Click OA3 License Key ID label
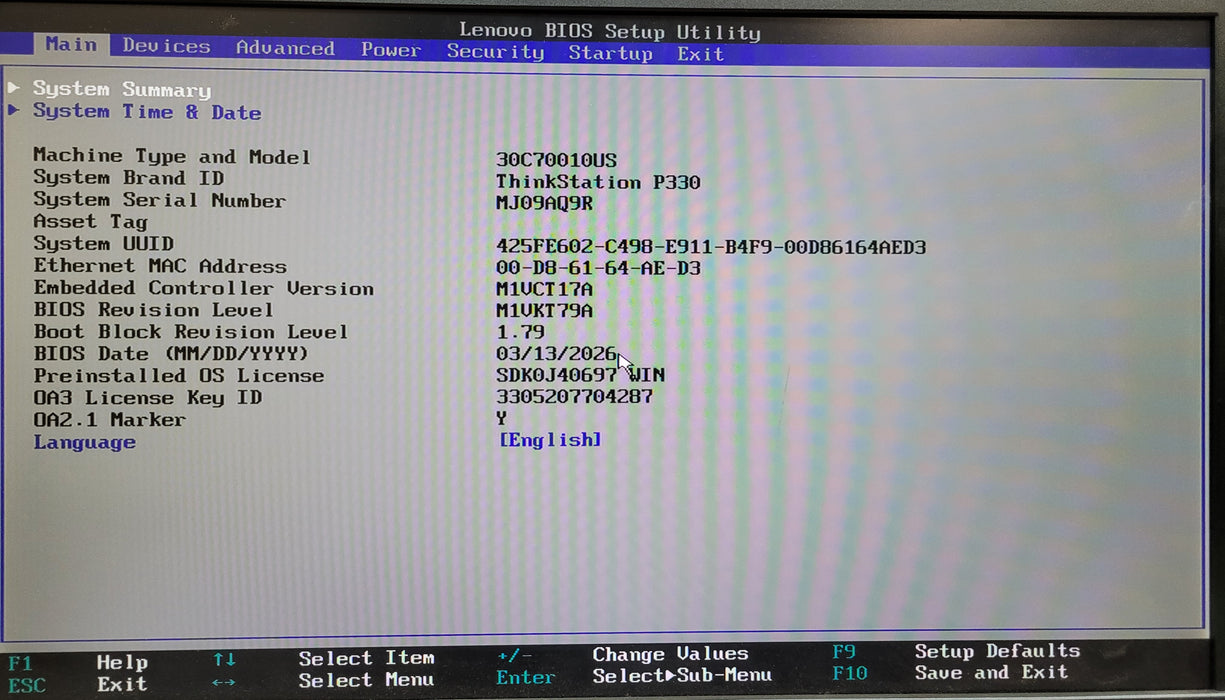This screenshot has height=700, width=1225. (147, 398)
